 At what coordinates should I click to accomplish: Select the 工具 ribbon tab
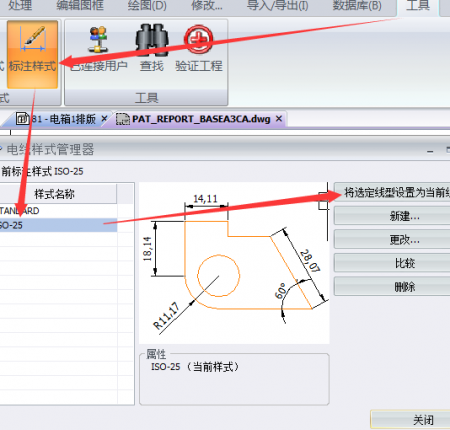(x=418, y=6)
